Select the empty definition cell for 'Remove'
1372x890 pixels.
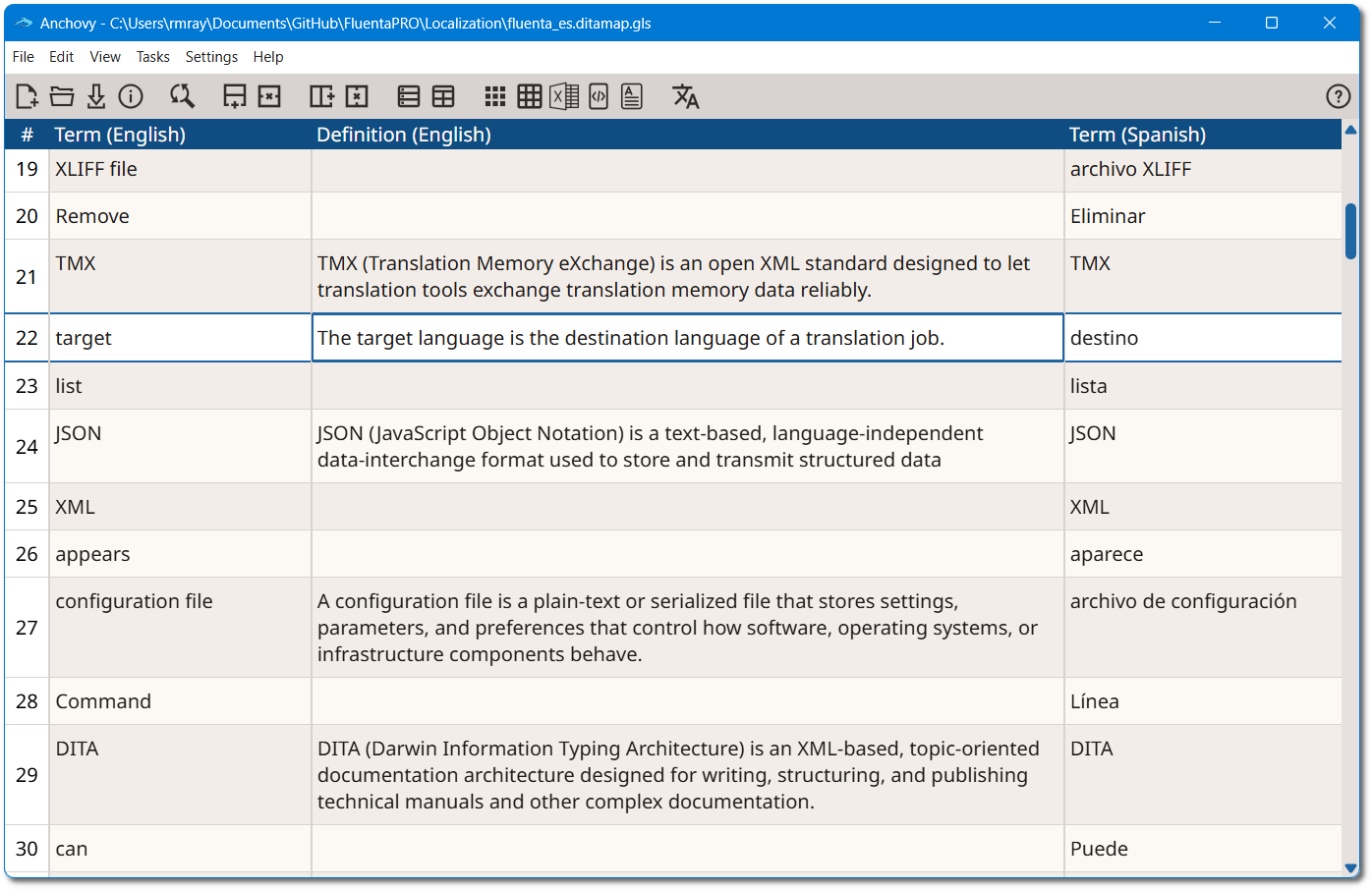[x=688, y=216]
